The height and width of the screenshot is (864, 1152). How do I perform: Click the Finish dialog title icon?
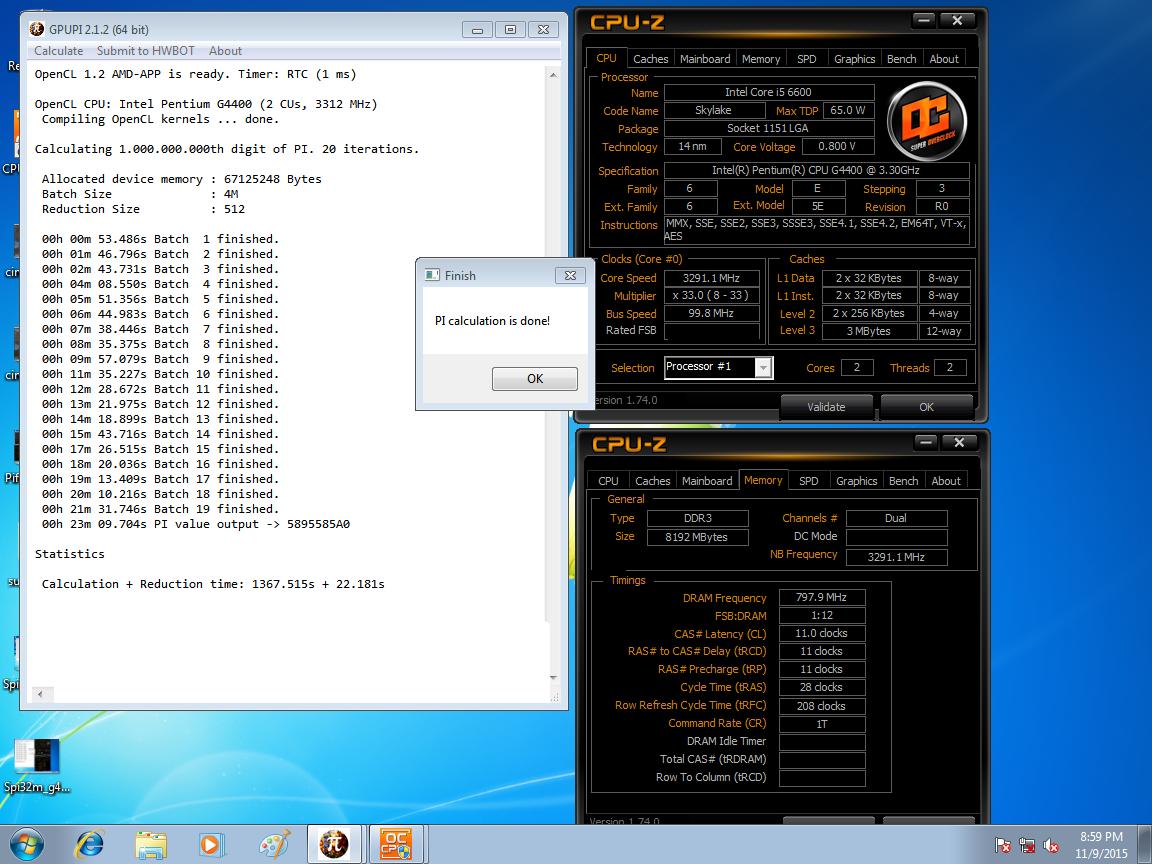point(433,275)
